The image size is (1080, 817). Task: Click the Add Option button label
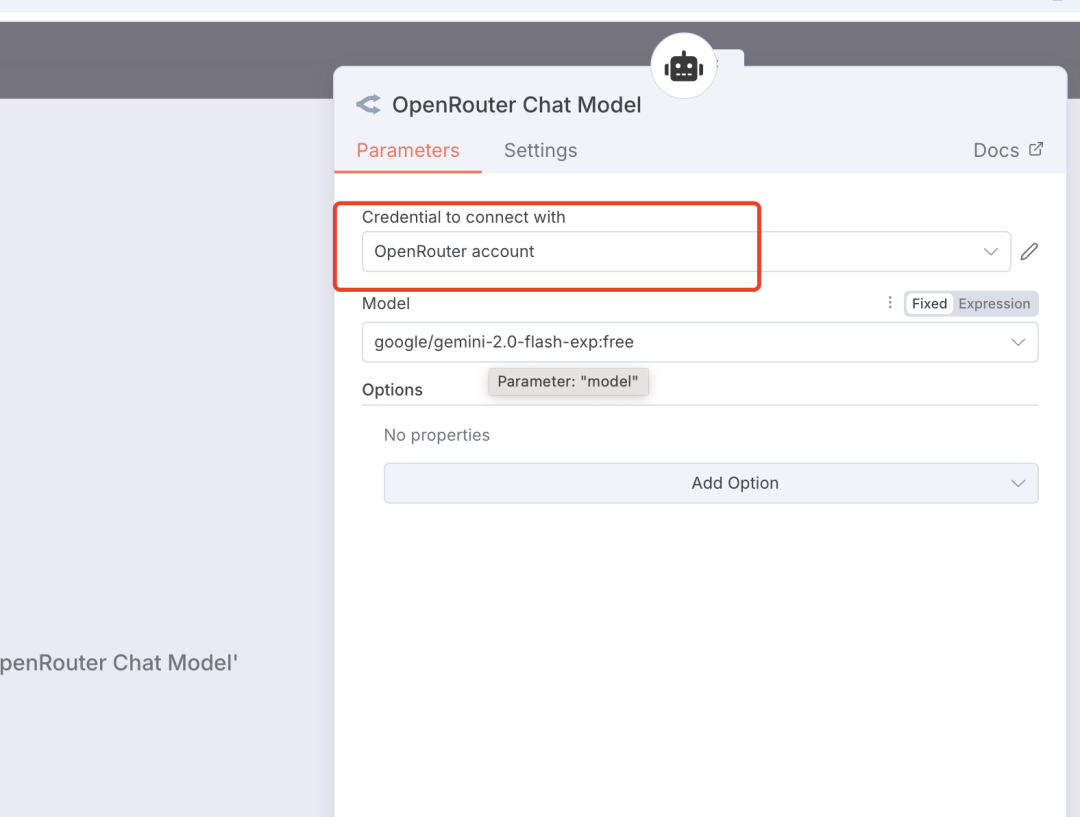point(735,483)
